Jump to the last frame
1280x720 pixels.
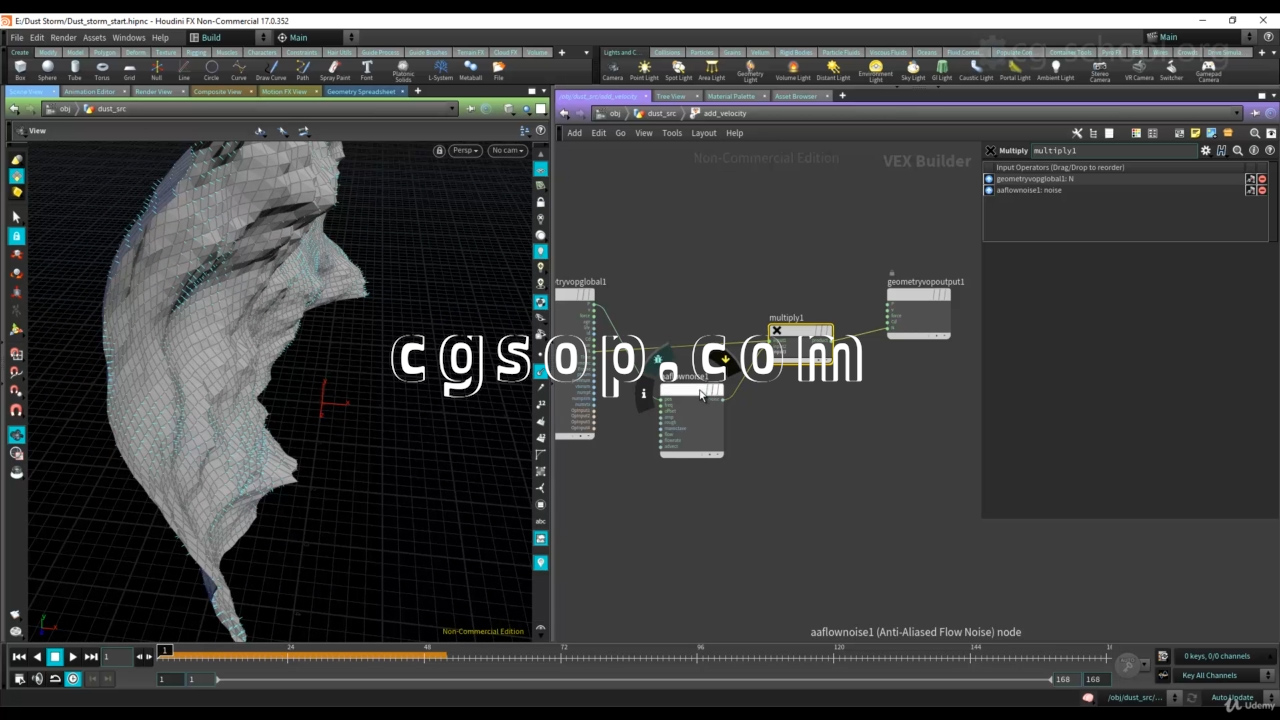[91, 657]
